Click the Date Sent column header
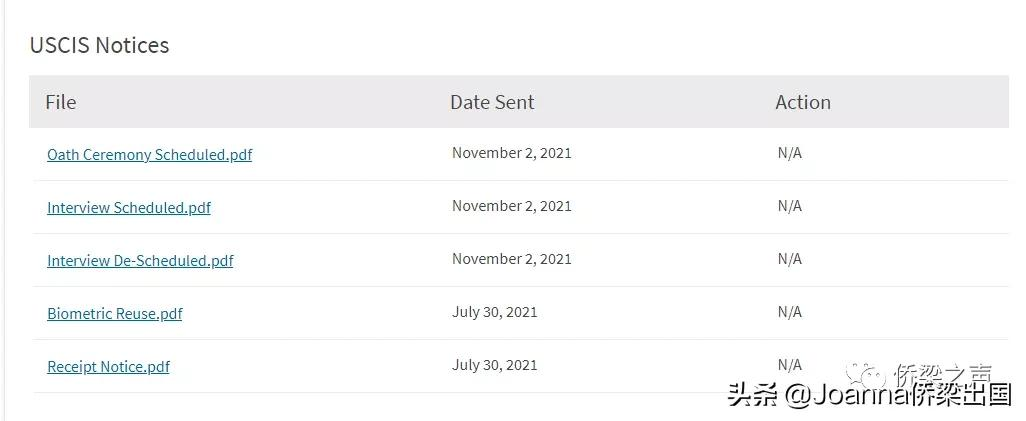 tap(492, 102)
